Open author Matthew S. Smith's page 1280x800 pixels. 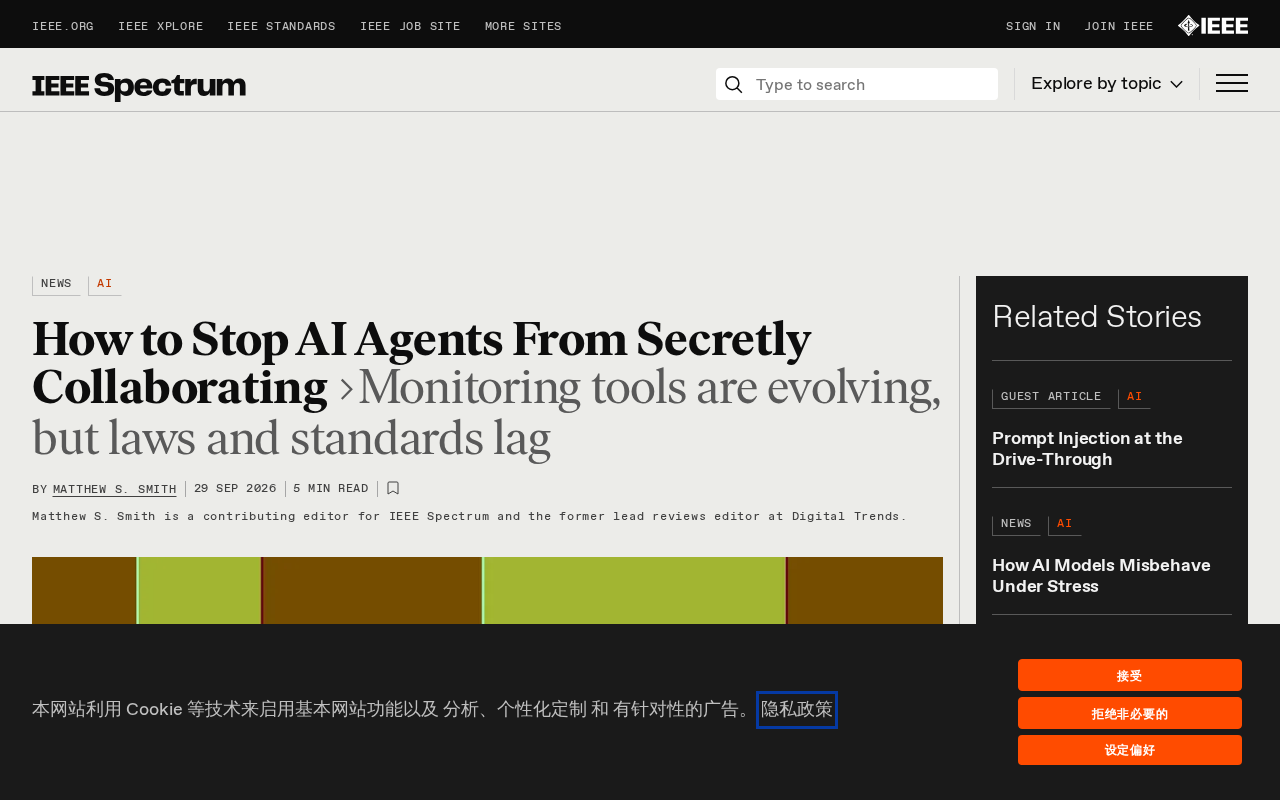point(115,489)
